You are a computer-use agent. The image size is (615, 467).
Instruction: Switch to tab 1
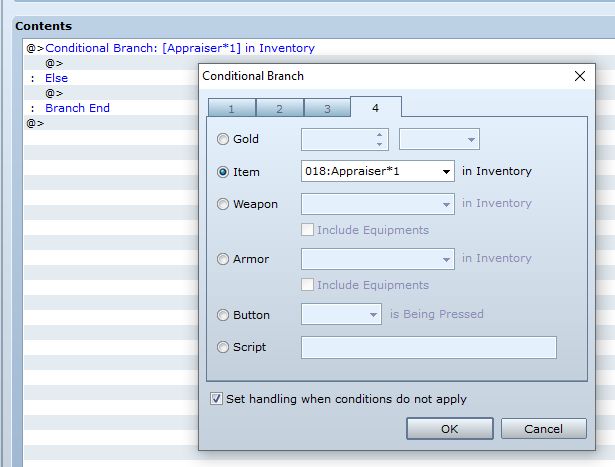tap(231, 108)
